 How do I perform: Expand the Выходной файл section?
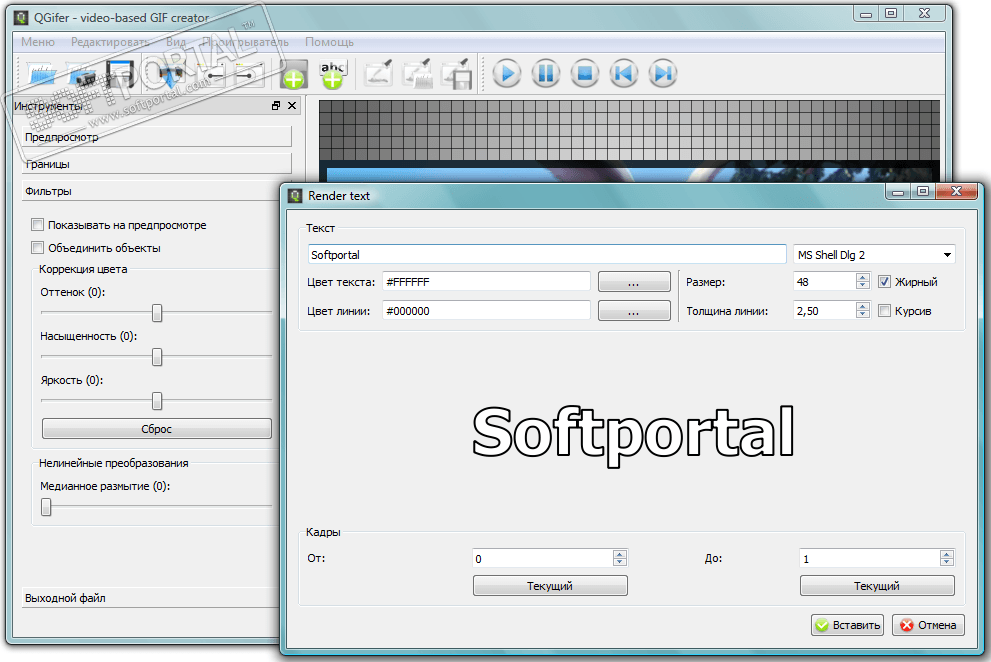click(x=152, y=598)
